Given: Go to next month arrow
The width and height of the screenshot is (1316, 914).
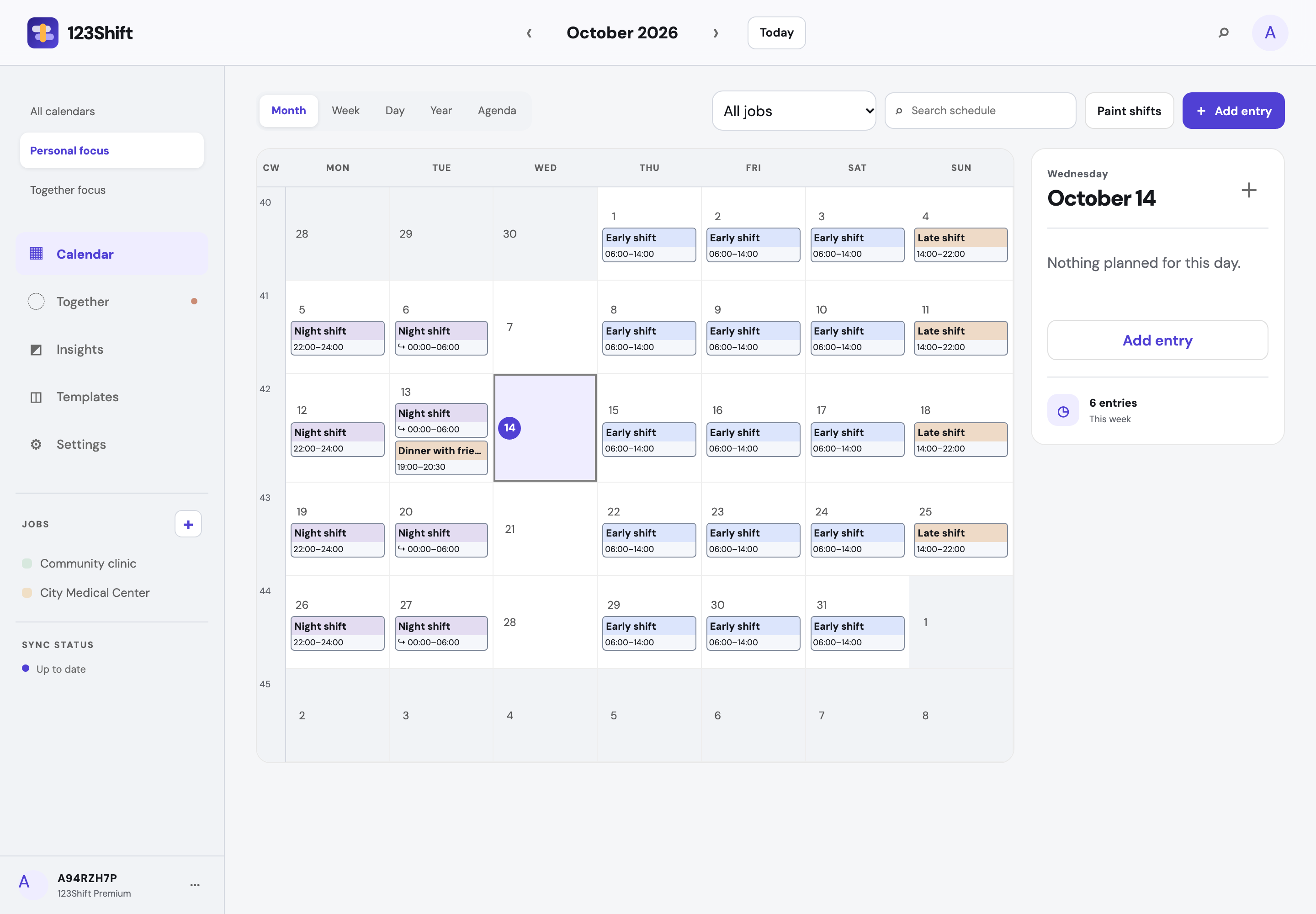Looking at the screenshot, I should tap(715, 33).
